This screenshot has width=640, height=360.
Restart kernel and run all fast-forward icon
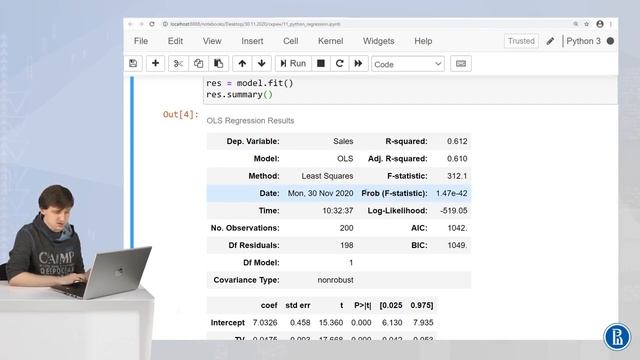(358, 64)
